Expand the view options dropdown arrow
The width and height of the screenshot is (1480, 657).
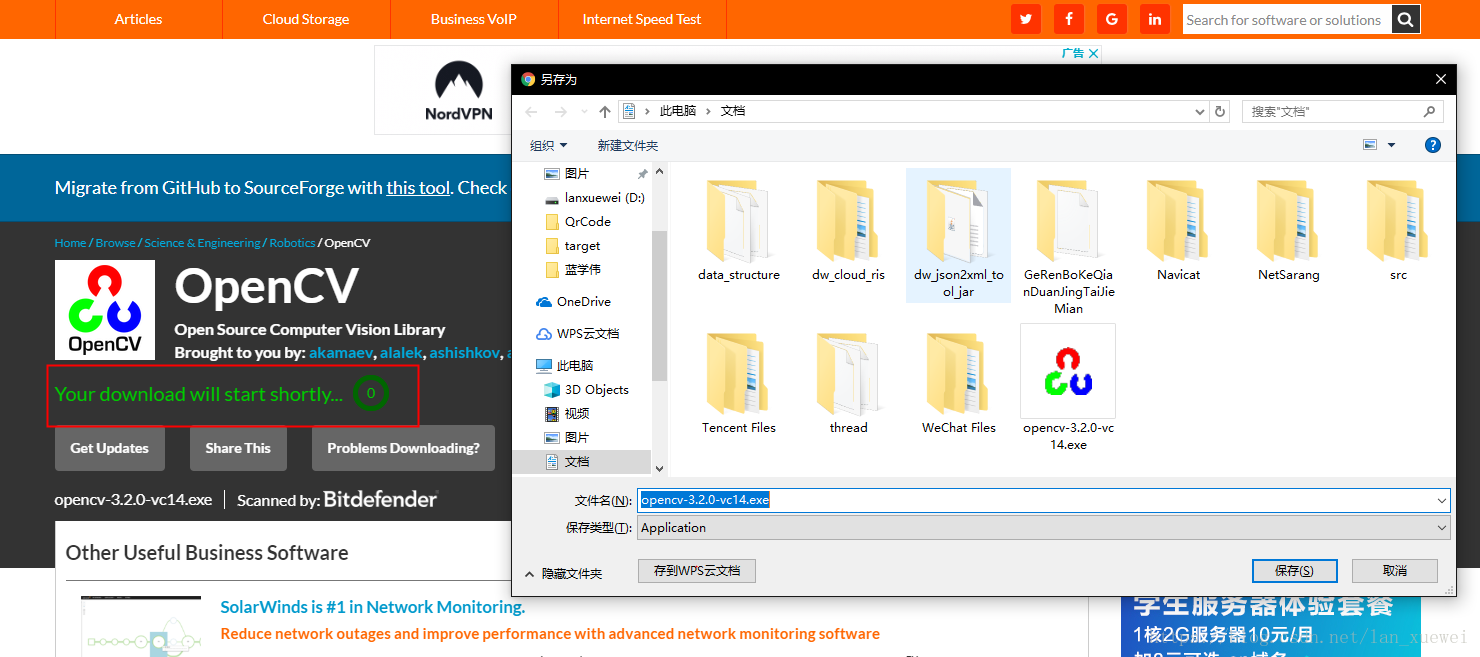click(1391, 145)
